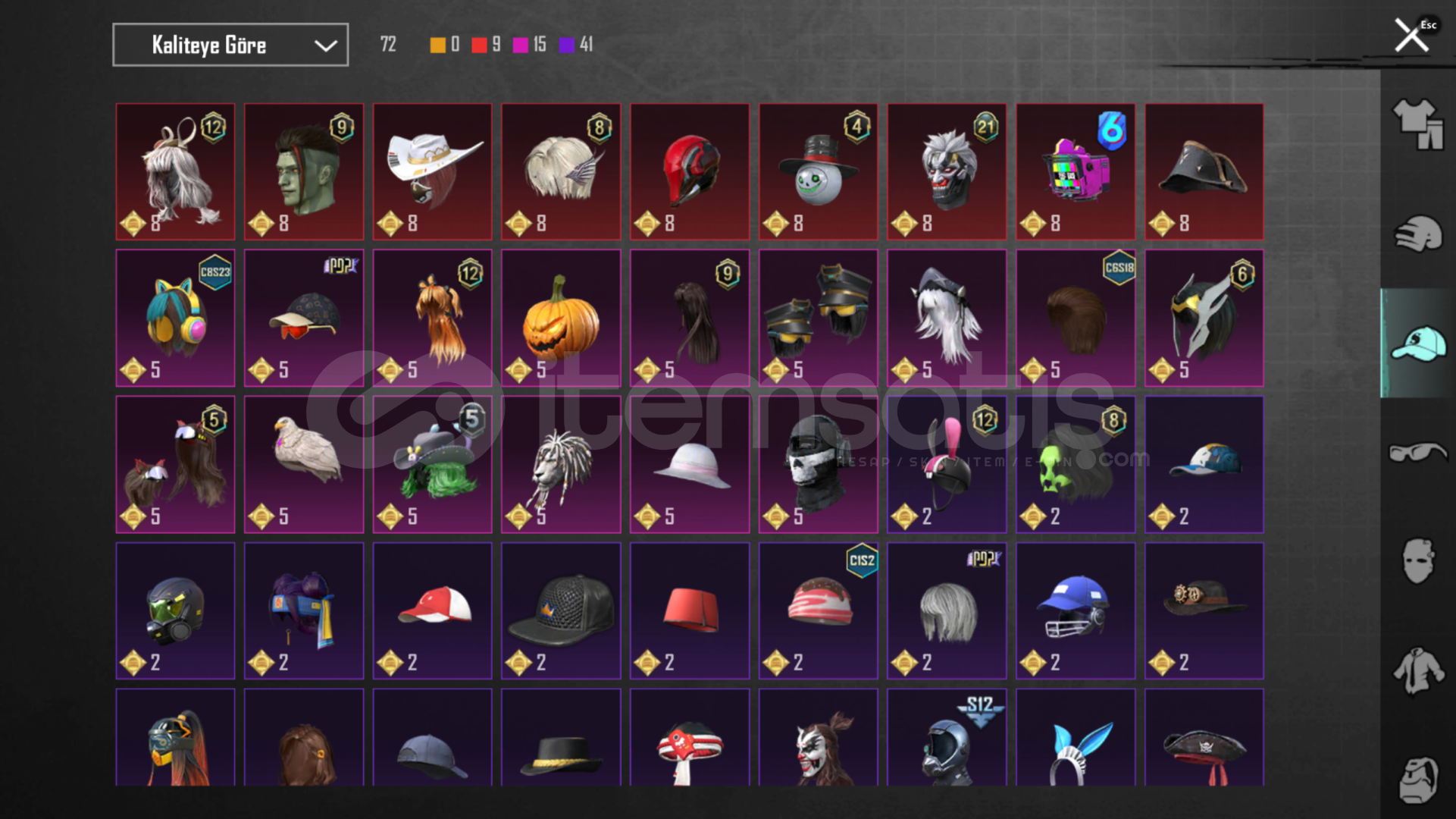
Task: Open the sunglasses category icon
Action: pos(1417,453)
